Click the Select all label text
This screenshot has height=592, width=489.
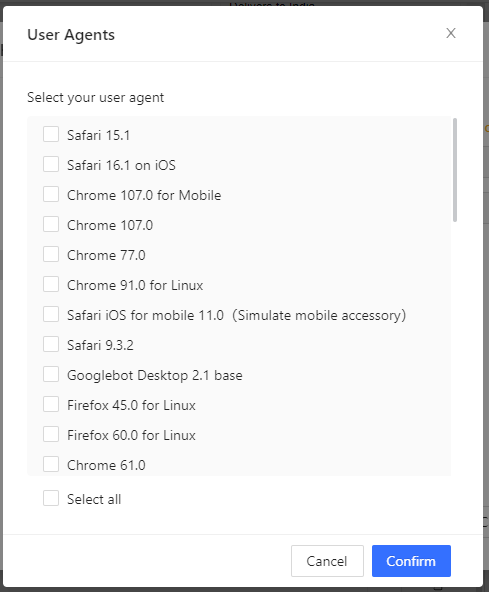tap(94, 500)
